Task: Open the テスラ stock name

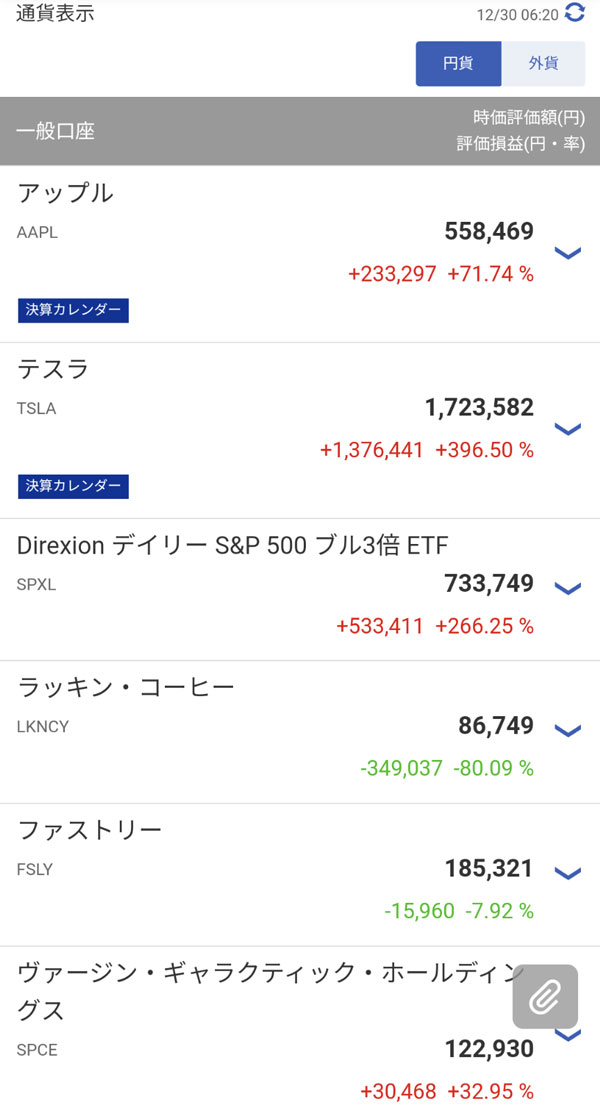Action: point(54,370)
